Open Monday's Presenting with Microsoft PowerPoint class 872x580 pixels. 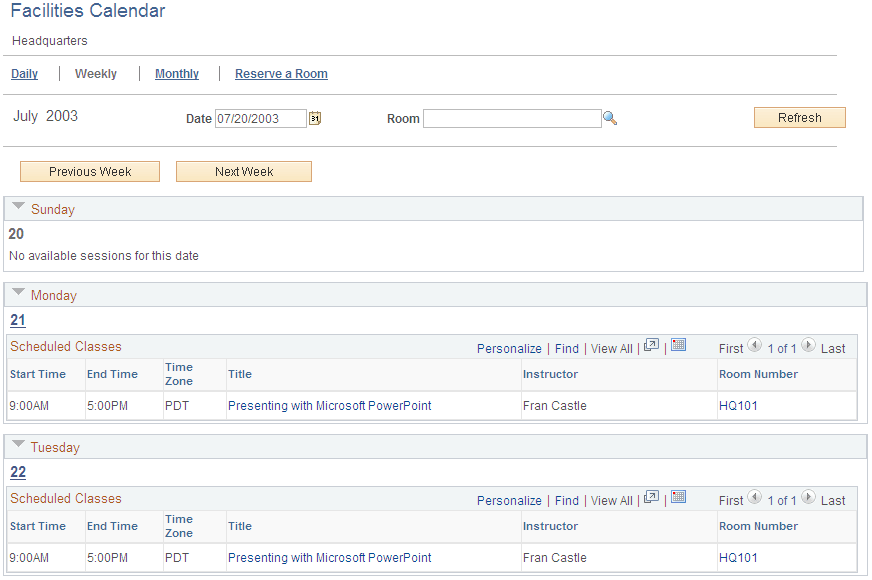[330, 406]
